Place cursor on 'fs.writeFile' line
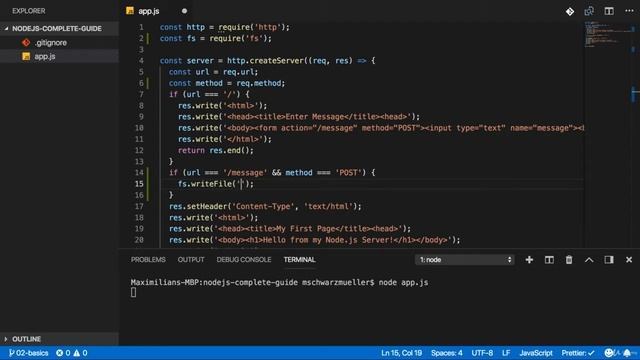This screenshot has height=360, width=640. pos(216,184)
